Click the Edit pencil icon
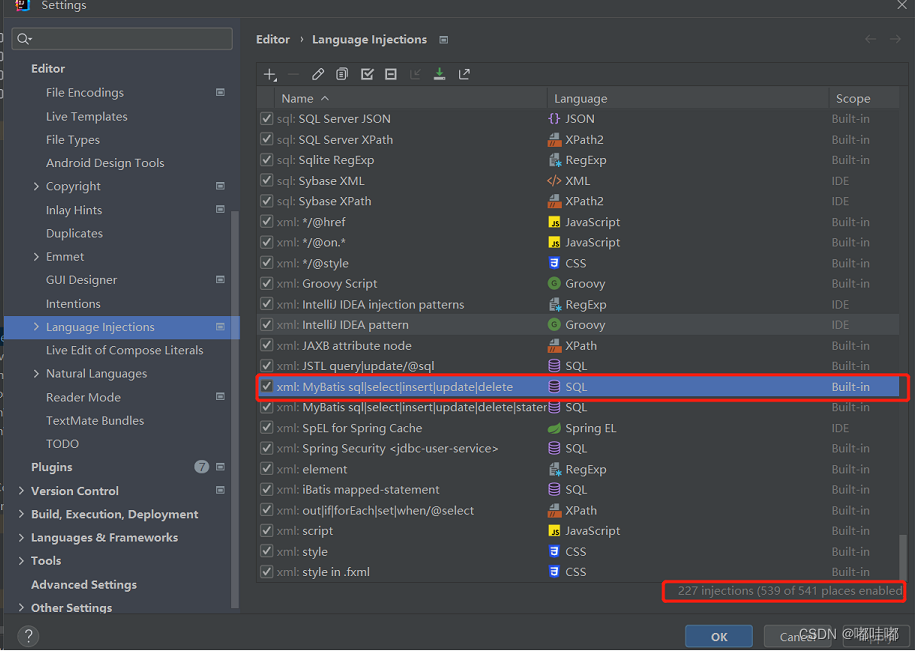The width and height of the screenshot is (915, 651). [x=317, y=74]
